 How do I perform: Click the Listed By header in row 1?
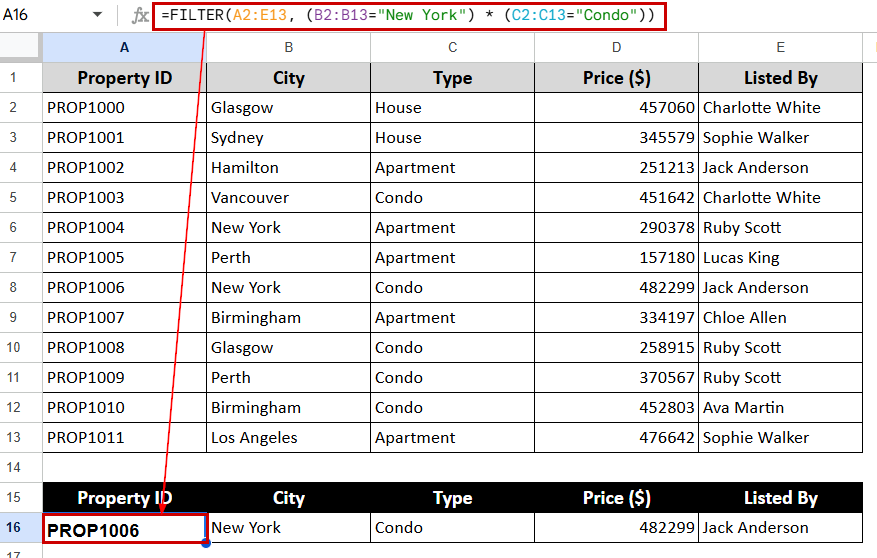(780, 78)
